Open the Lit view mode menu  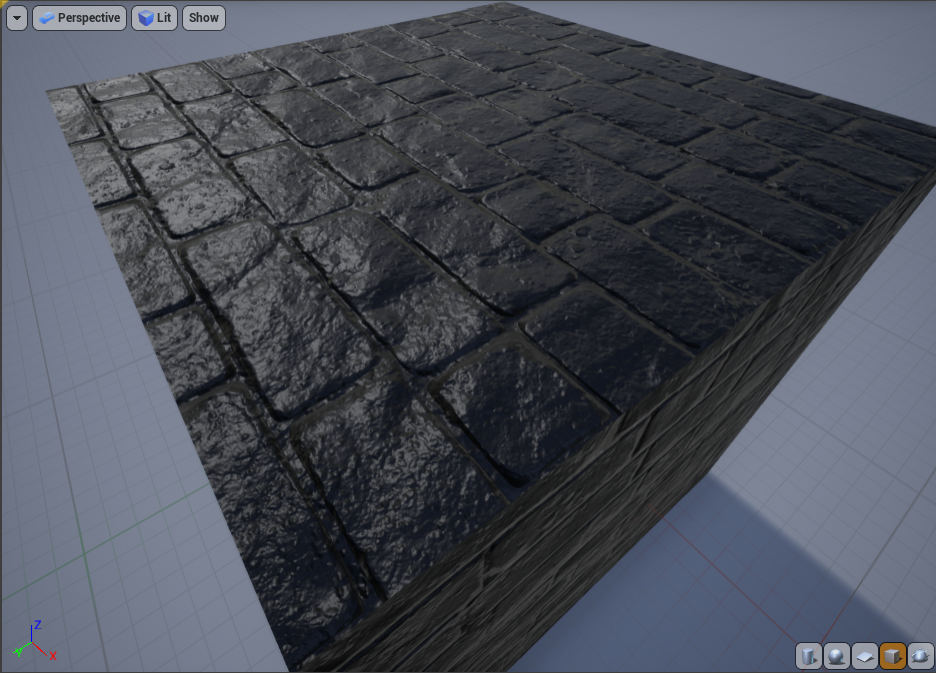point(155,18)
